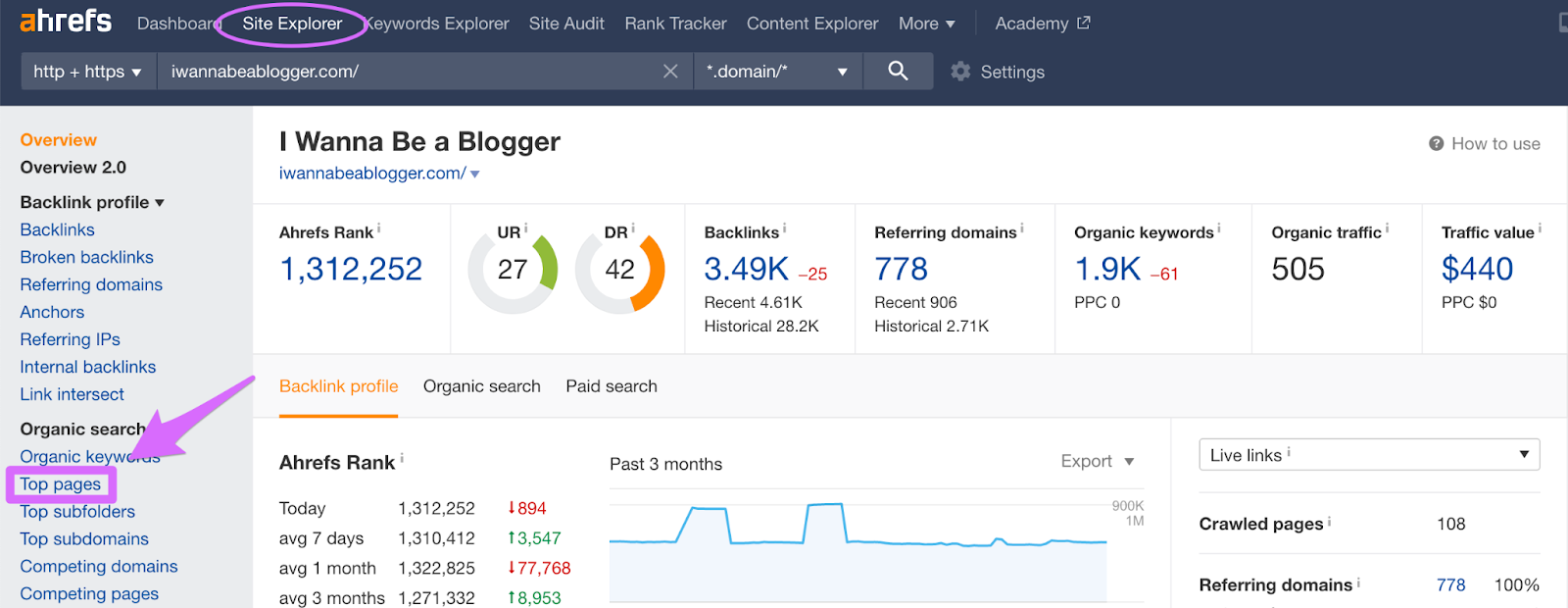Click the DR 42 gauge
Viewport: 1568px width, 608px height.
[x=619, y=270]
